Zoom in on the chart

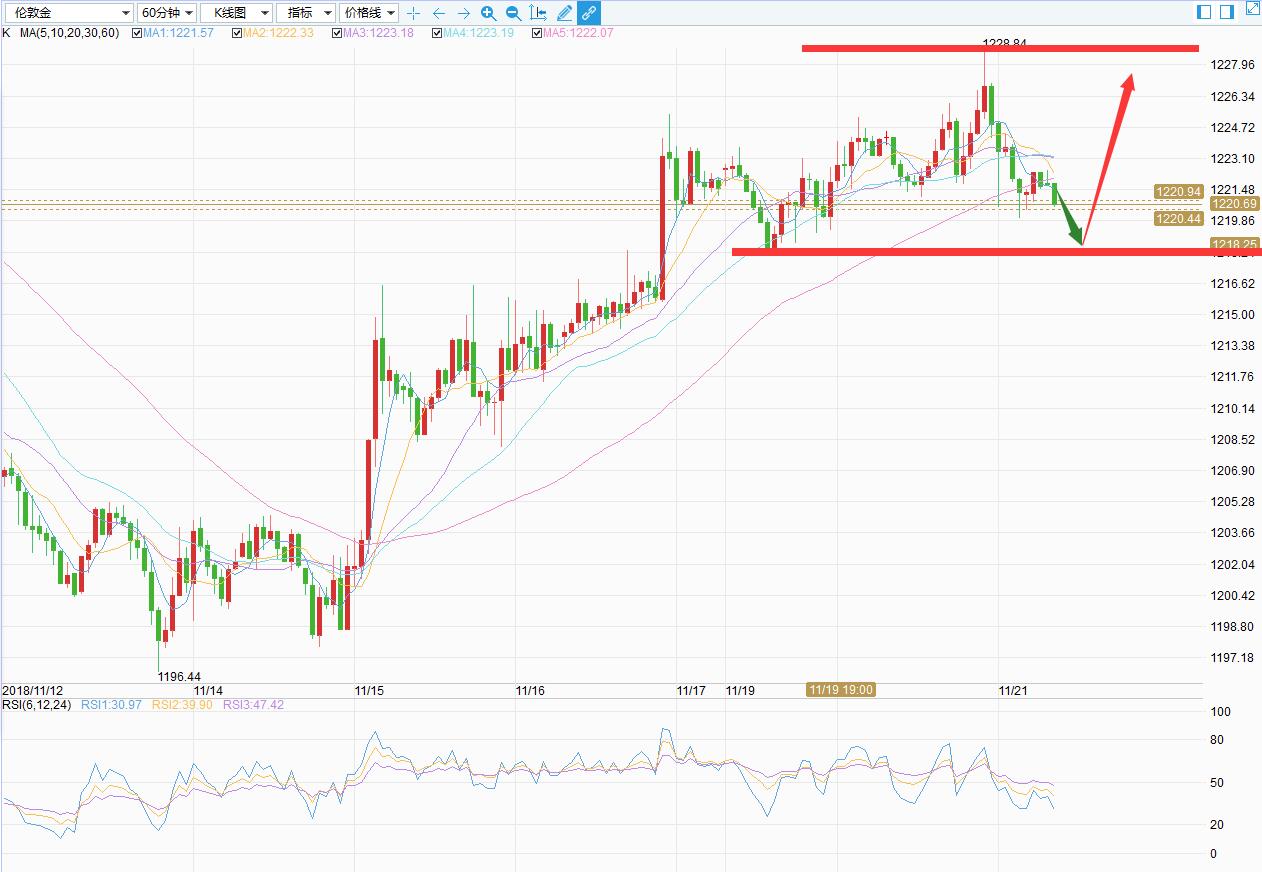click(x=488, y=13)
